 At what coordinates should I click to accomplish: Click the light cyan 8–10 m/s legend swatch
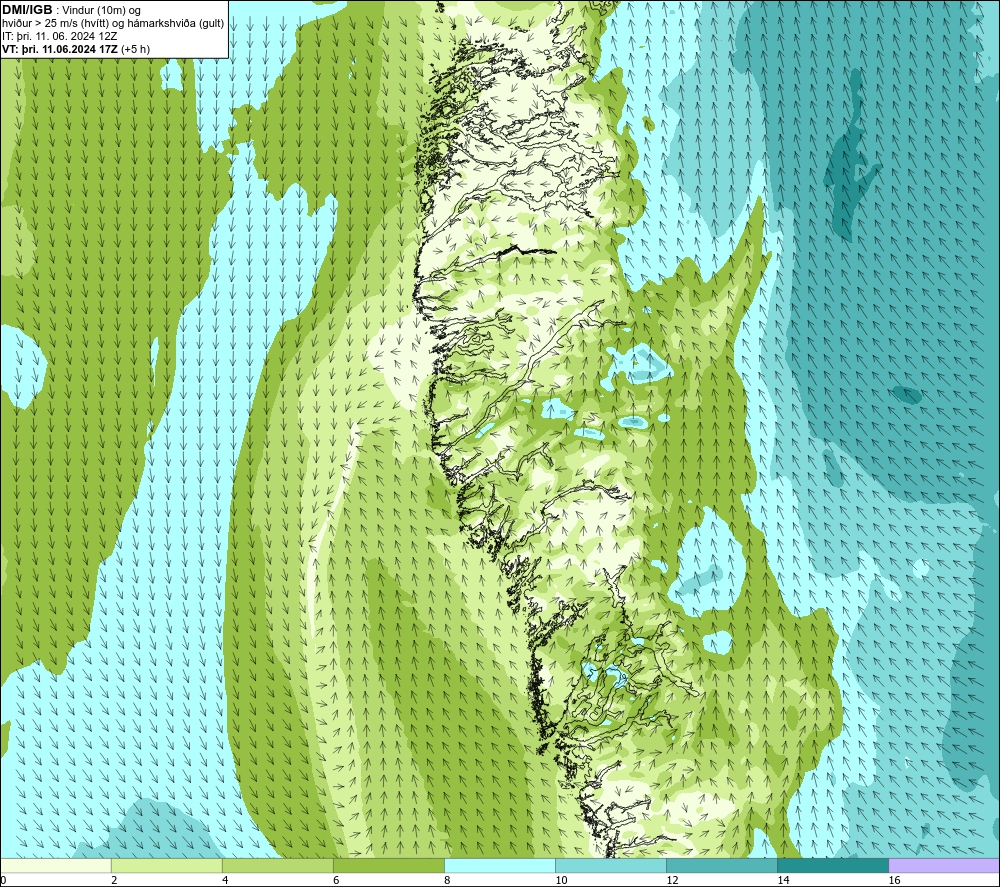(x=499, y=865)
